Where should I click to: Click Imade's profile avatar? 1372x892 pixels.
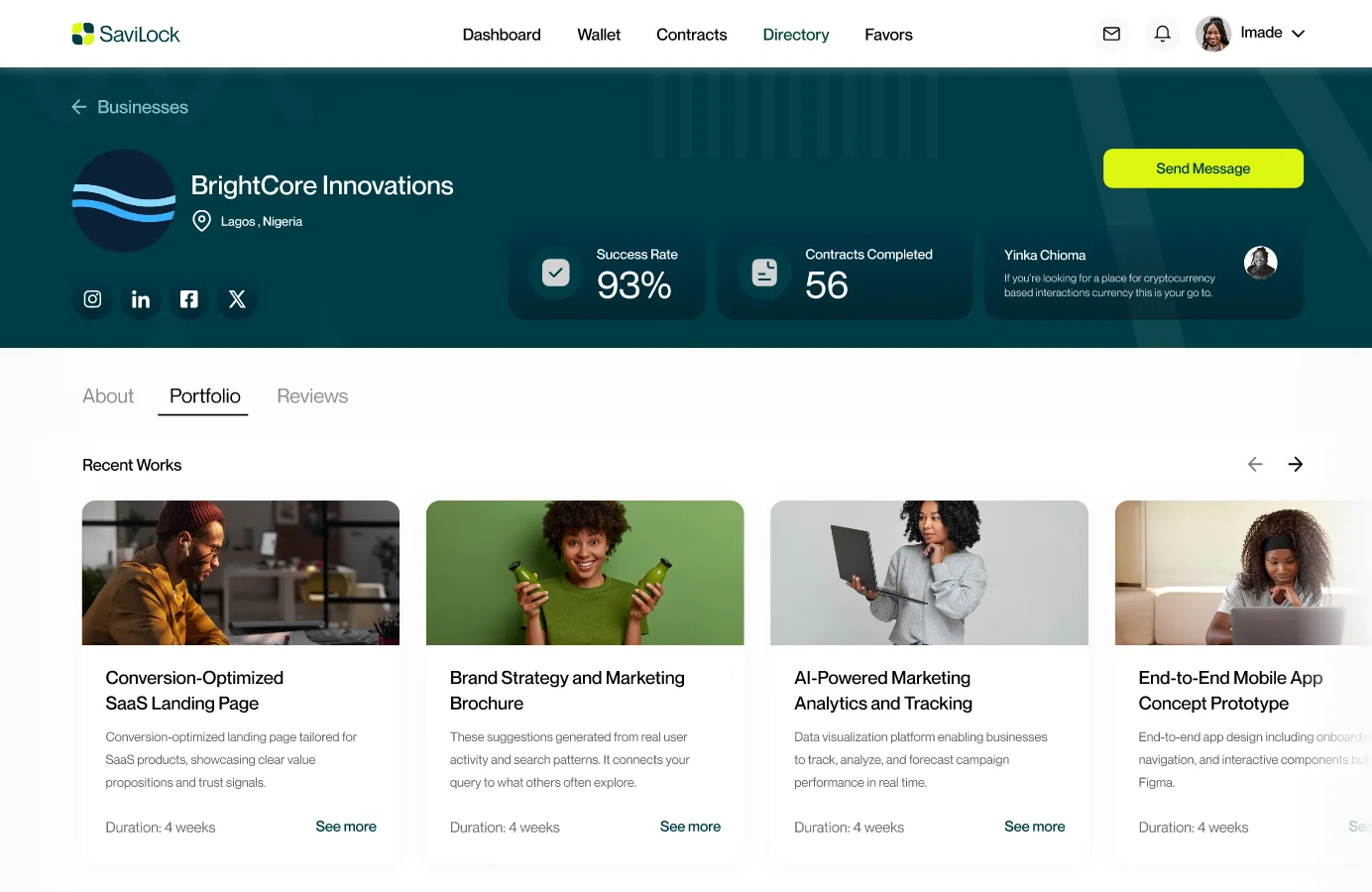(1212, 34)
